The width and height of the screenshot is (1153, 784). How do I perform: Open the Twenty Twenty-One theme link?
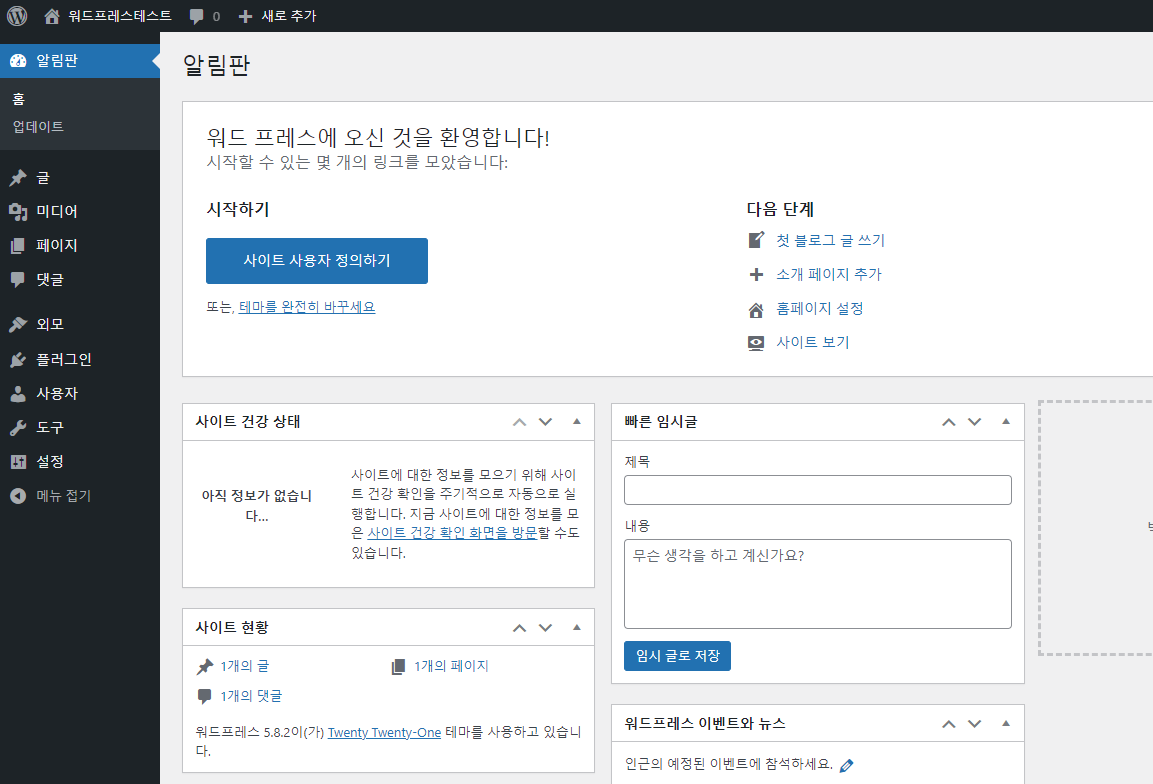385,733
